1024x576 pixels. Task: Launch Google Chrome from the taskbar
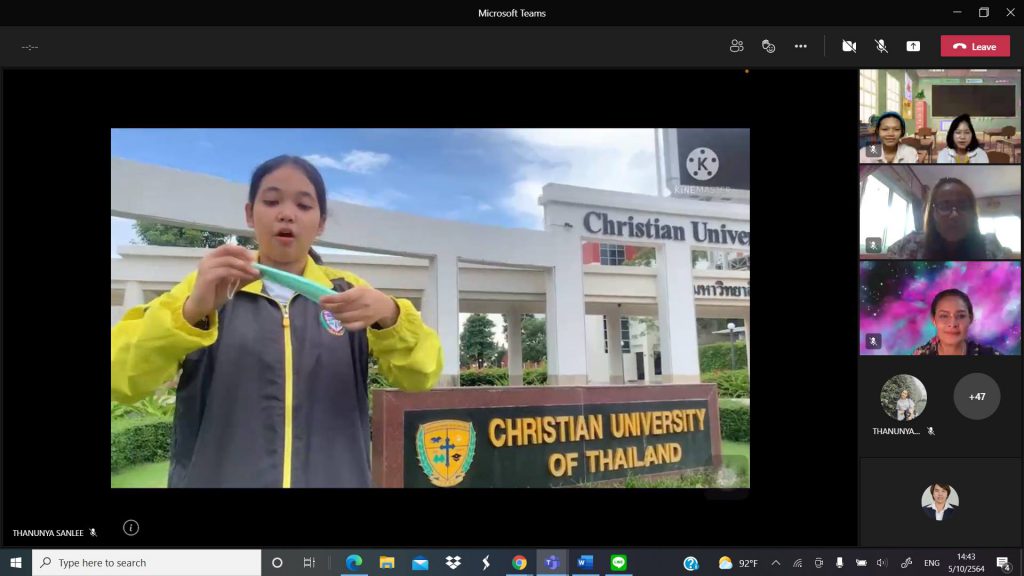[519, 562]
